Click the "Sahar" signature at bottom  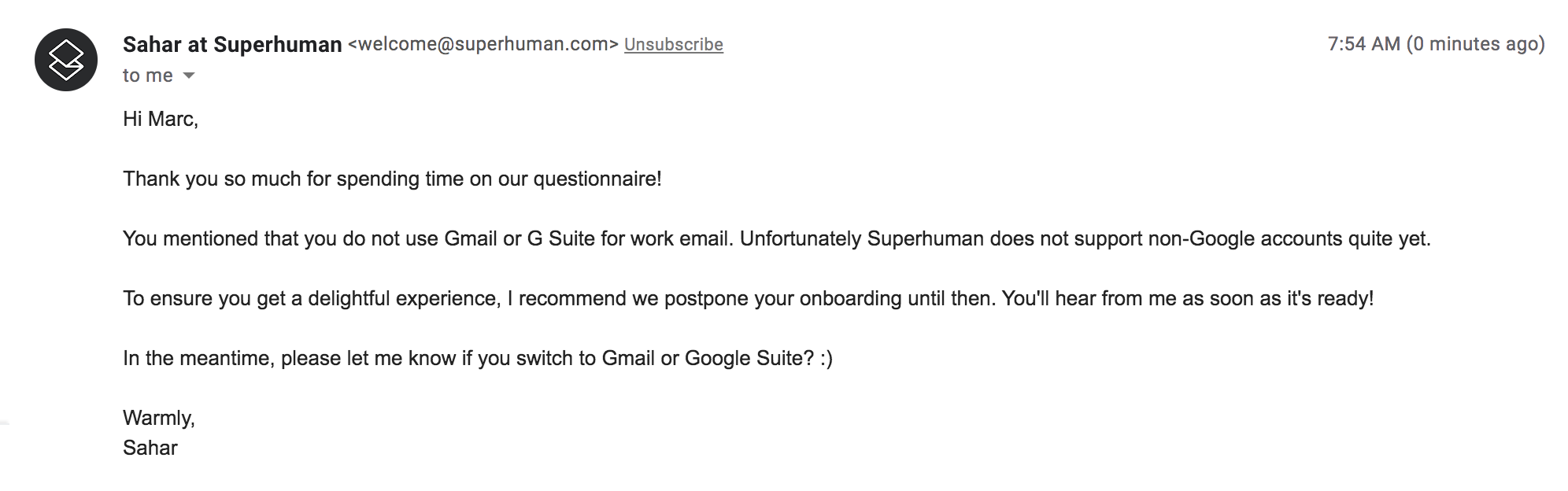(150, 448)
